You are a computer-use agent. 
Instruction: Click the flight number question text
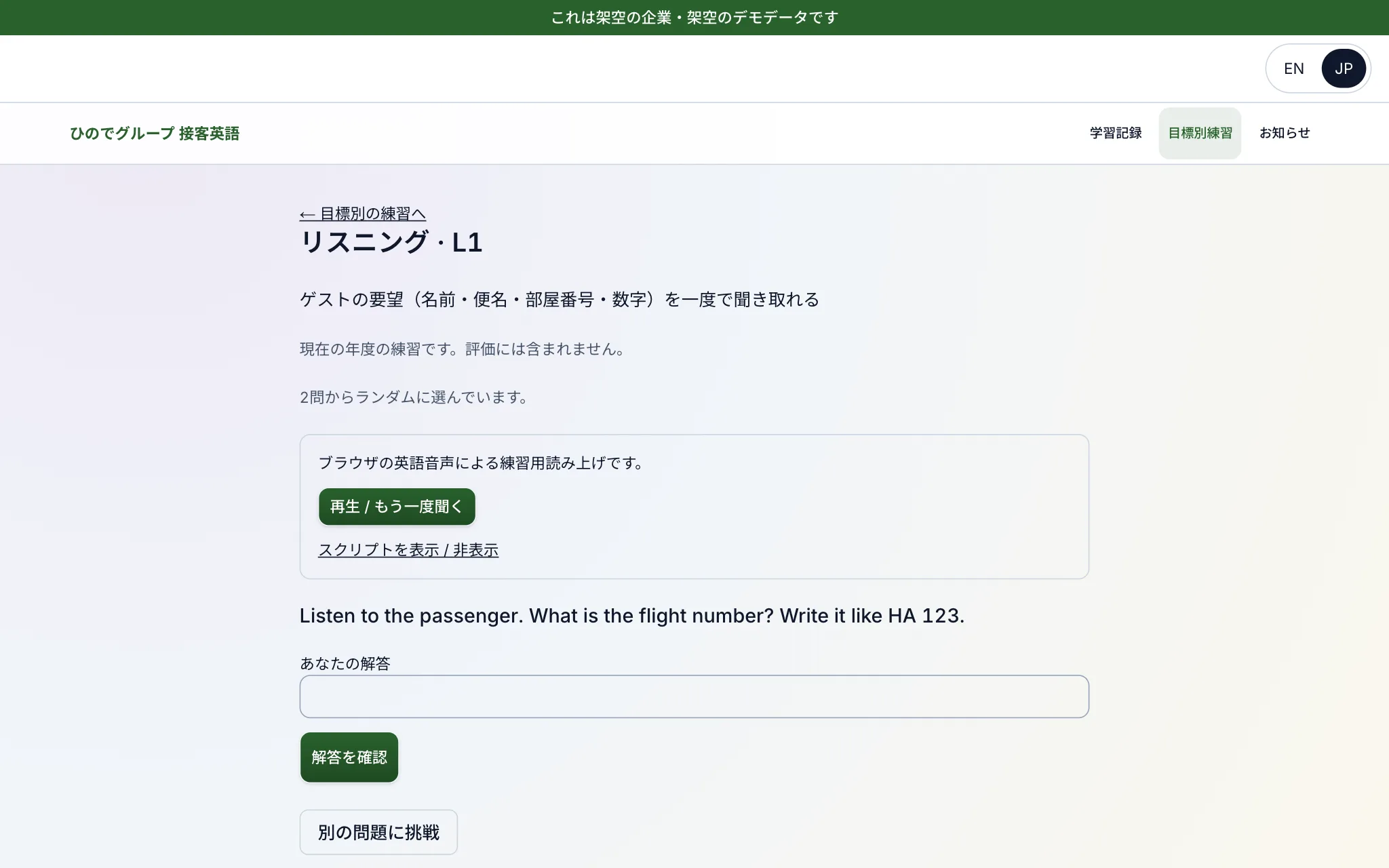(632, 616)
